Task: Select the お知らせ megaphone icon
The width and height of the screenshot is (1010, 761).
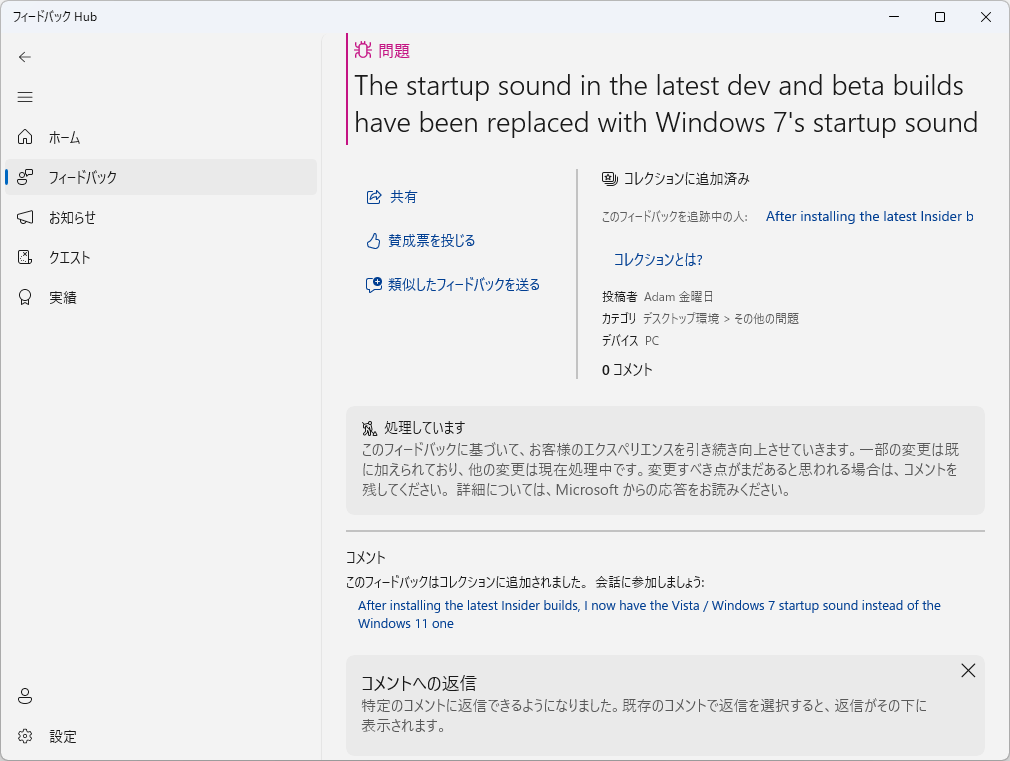Action: 25,217
